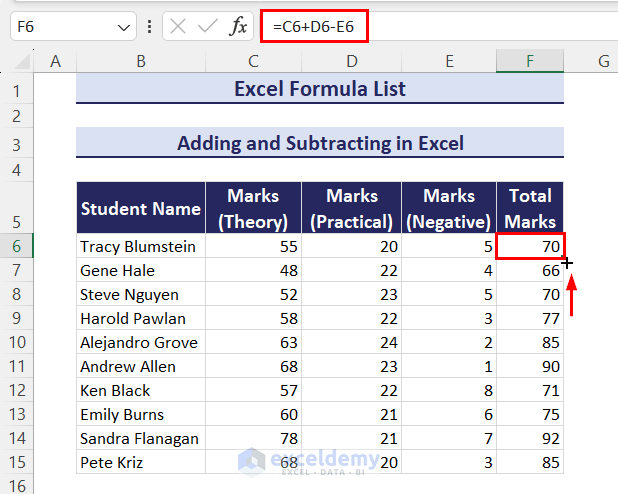The image size is (618, 494).
Task: Select row 10 header
Action: coord(17,342)
